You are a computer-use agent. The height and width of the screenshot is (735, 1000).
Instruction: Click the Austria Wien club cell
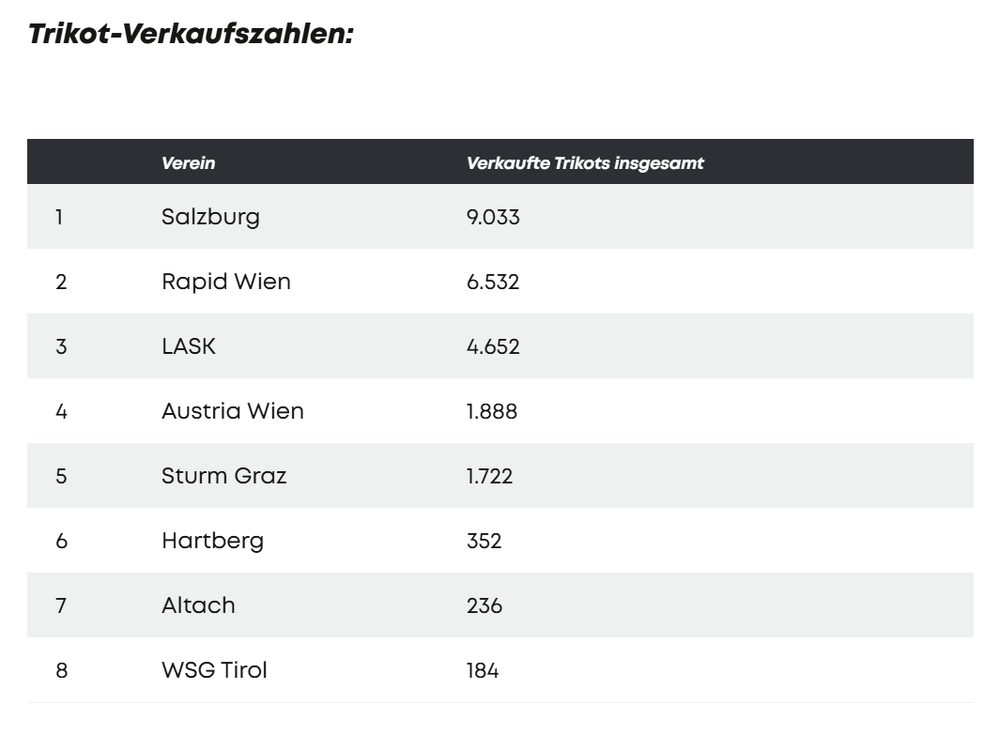pos(232,411)
